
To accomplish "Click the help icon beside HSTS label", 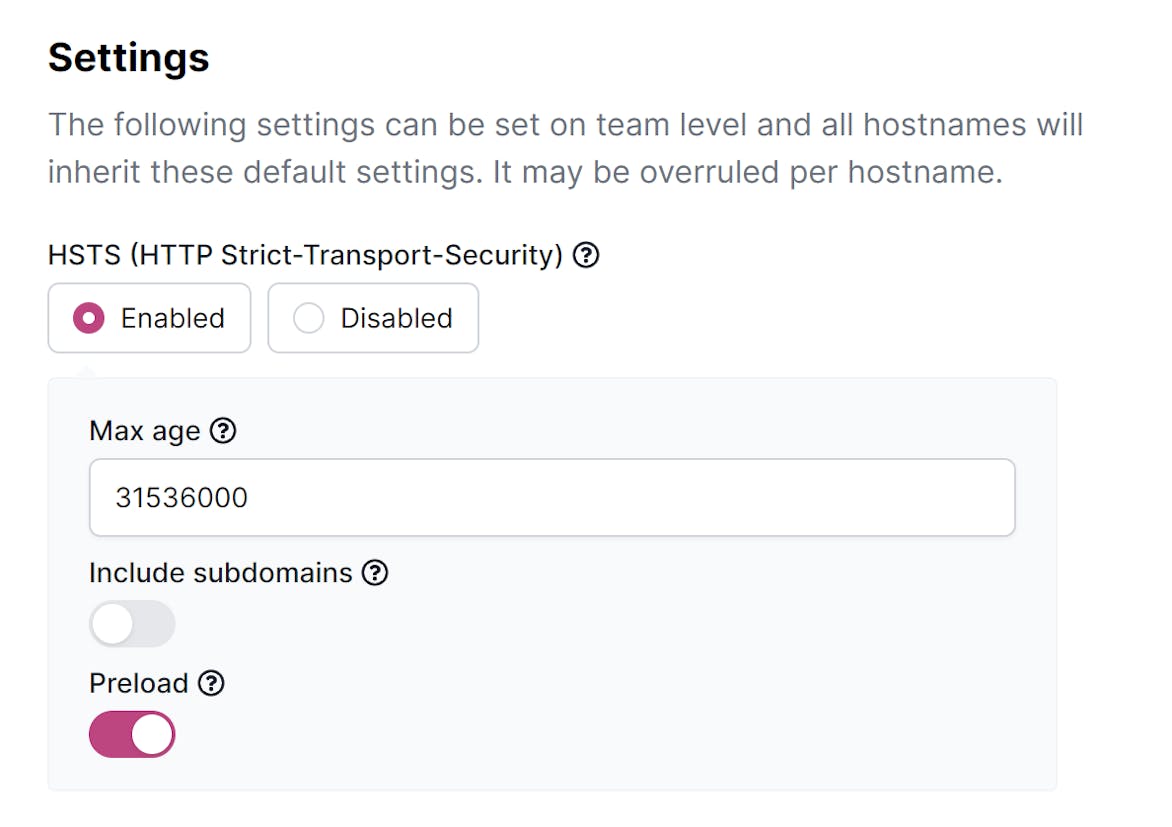I will (x=587, y=255).
